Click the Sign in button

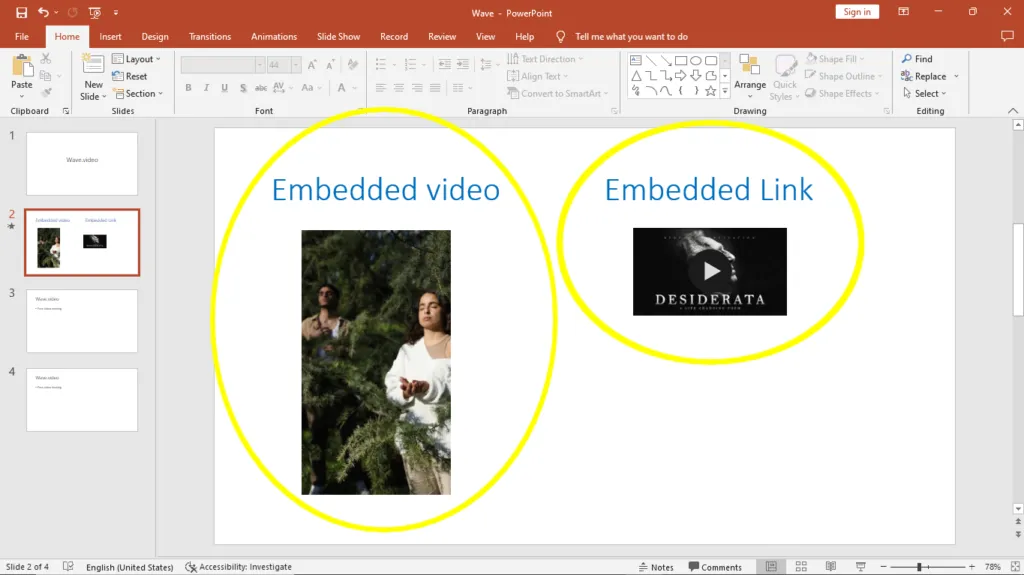pyautogui.click(x=857, y=12)
